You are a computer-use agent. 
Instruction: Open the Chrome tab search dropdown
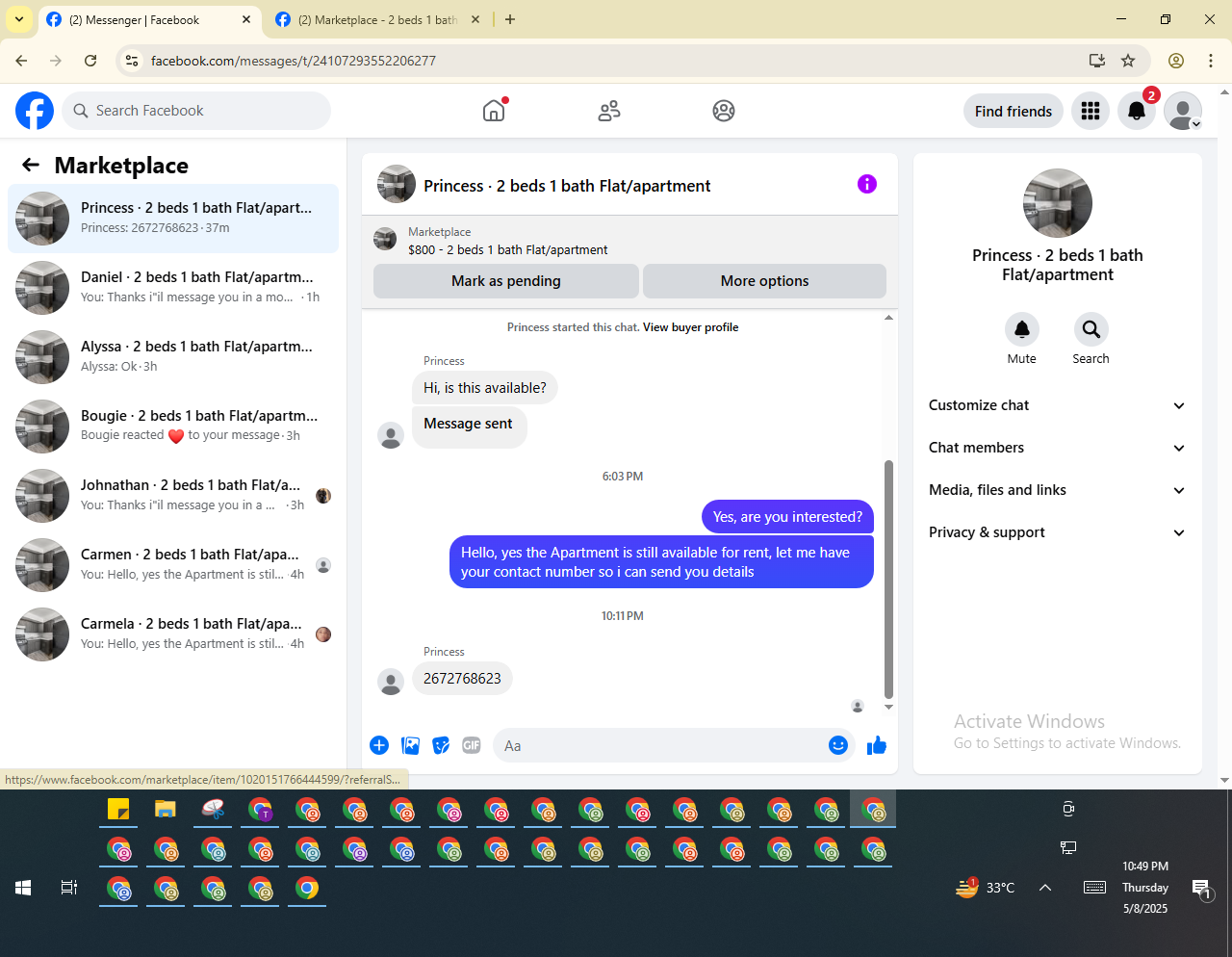19,19
